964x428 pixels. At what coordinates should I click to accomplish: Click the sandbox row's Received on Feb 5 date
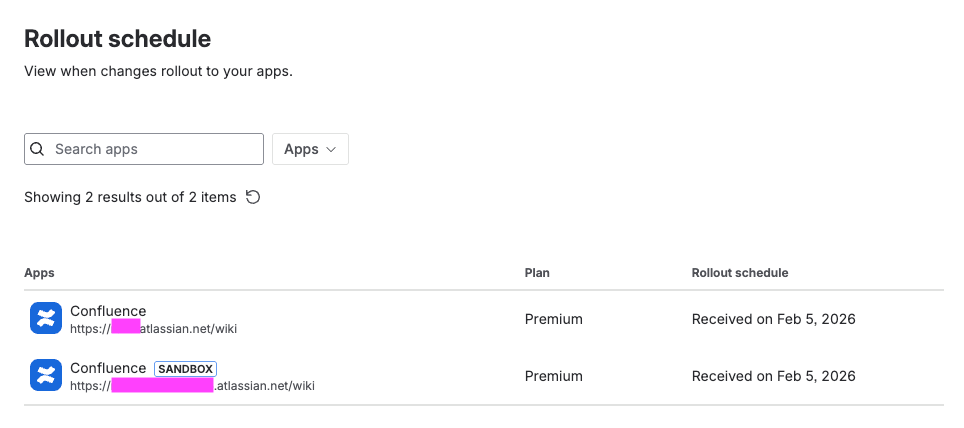click(773, 376)
